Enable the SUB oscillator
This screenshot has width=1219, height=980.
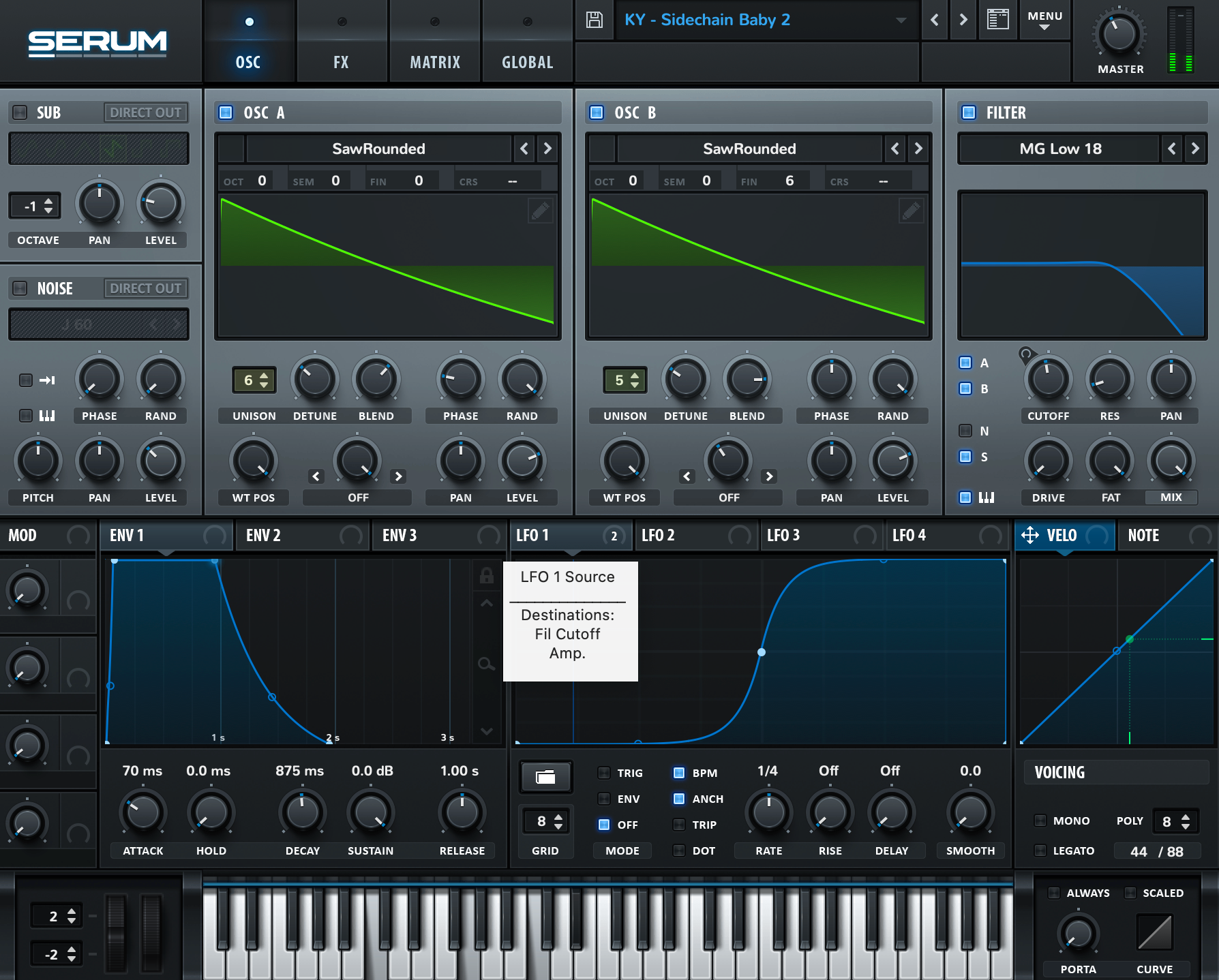point(20,112)
